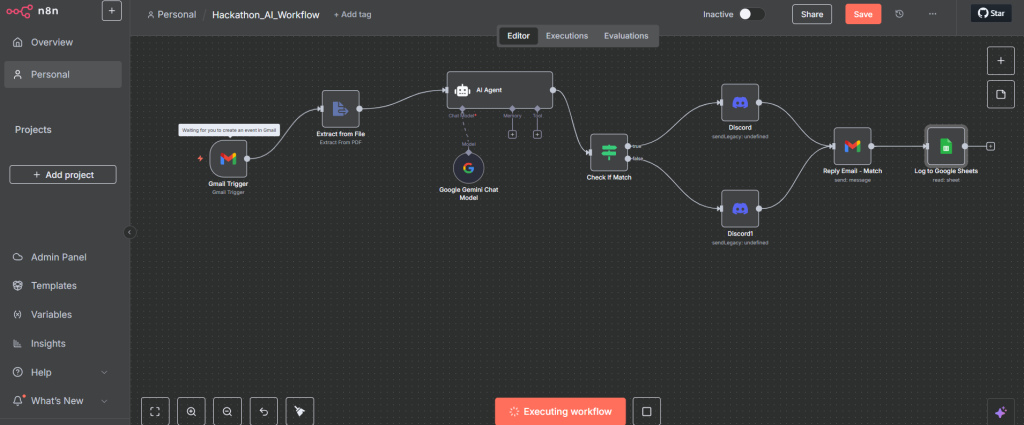Collapse the left sidebar panel
The width and height of the screenshot is (1024, 425).
pyautogui.click(x=129, y=232)
